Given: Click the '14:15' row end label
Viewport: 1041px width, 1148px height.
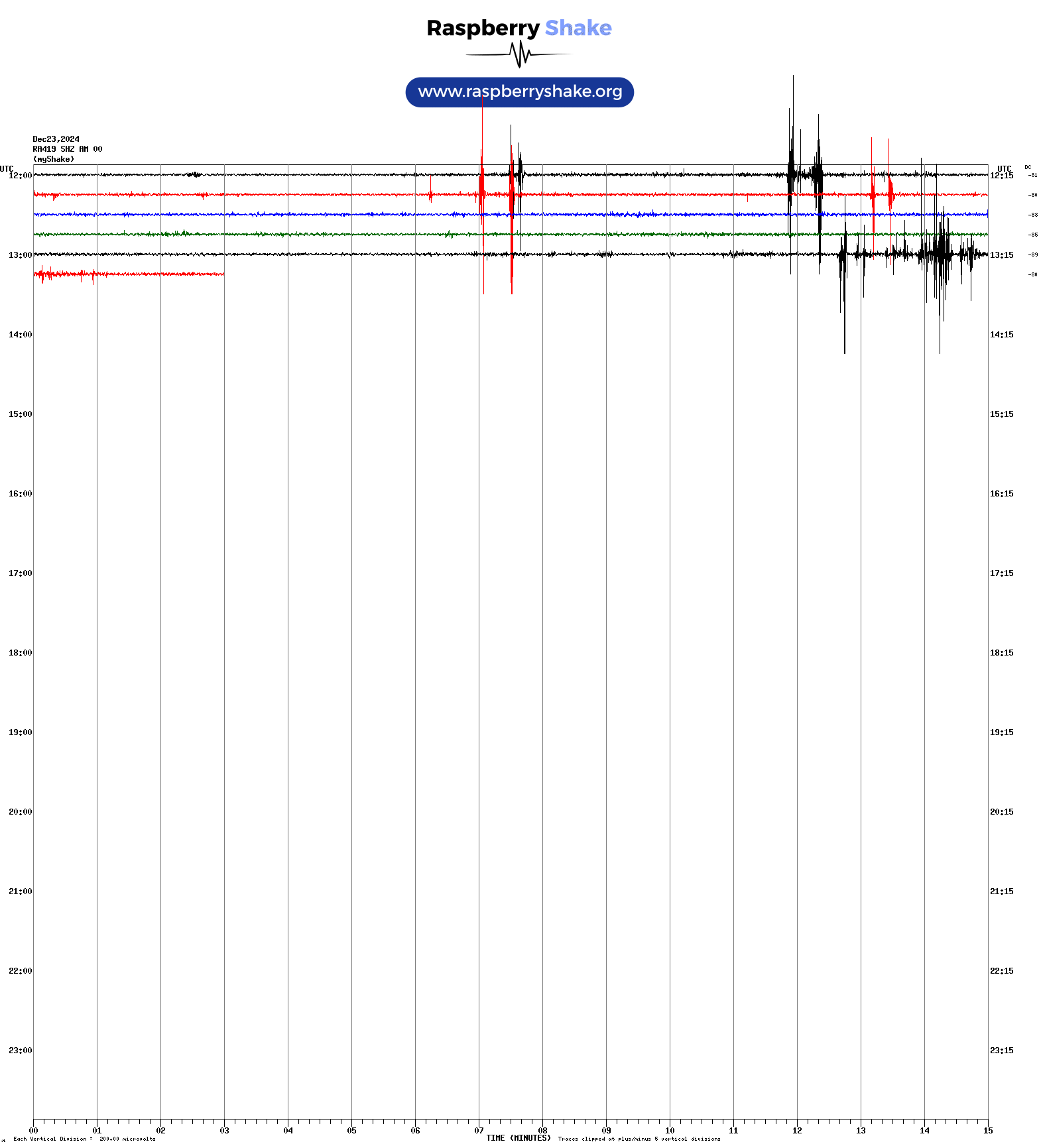Looking at the screenshot, I should click(x=1002, y=335).
